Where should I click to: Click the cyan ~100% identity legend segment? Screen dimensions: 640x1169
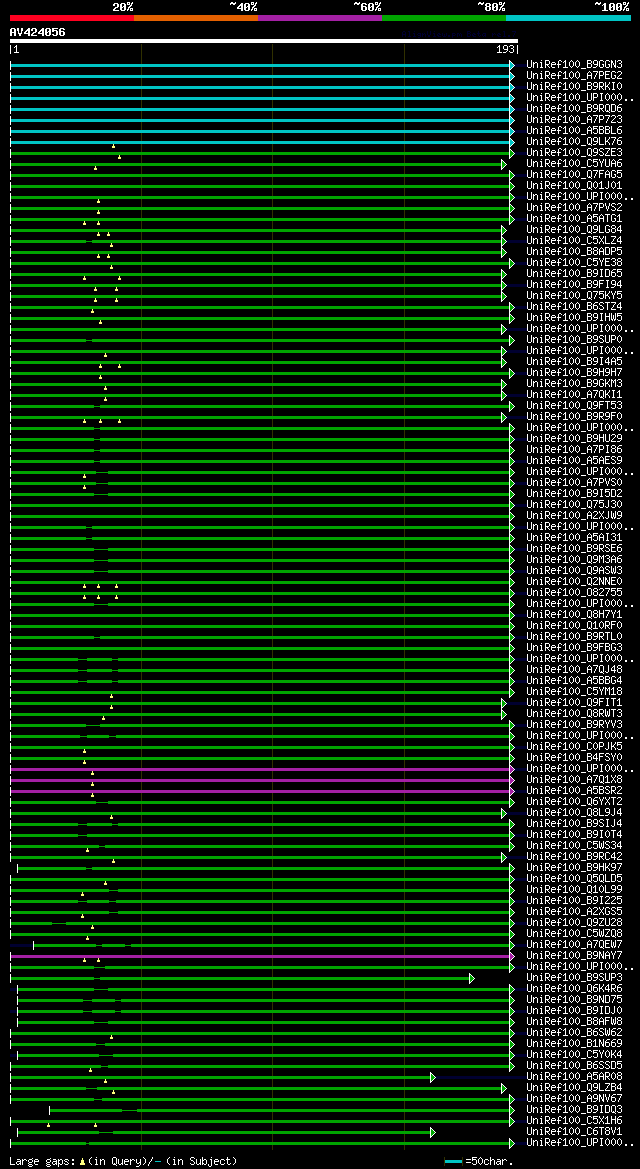coord(568,17)
